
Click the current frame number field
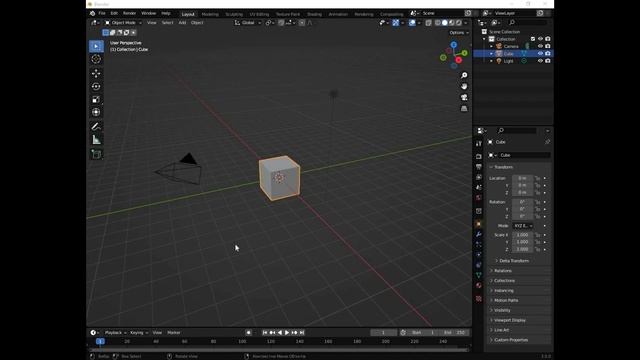click(x=383, y=333)
